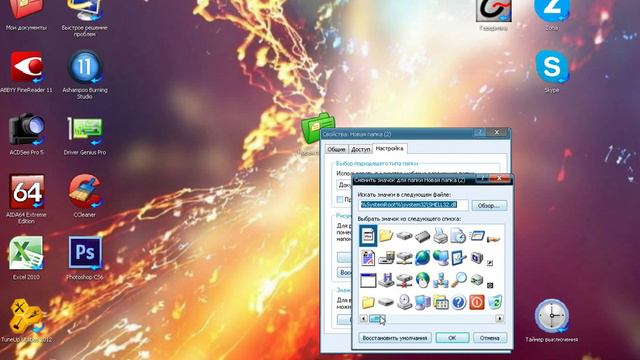The width and height of the screenshot is (640, 360).
Task: Pick the hard drive icon in top row
Action: pyautogui.click(x=404, y=236)
